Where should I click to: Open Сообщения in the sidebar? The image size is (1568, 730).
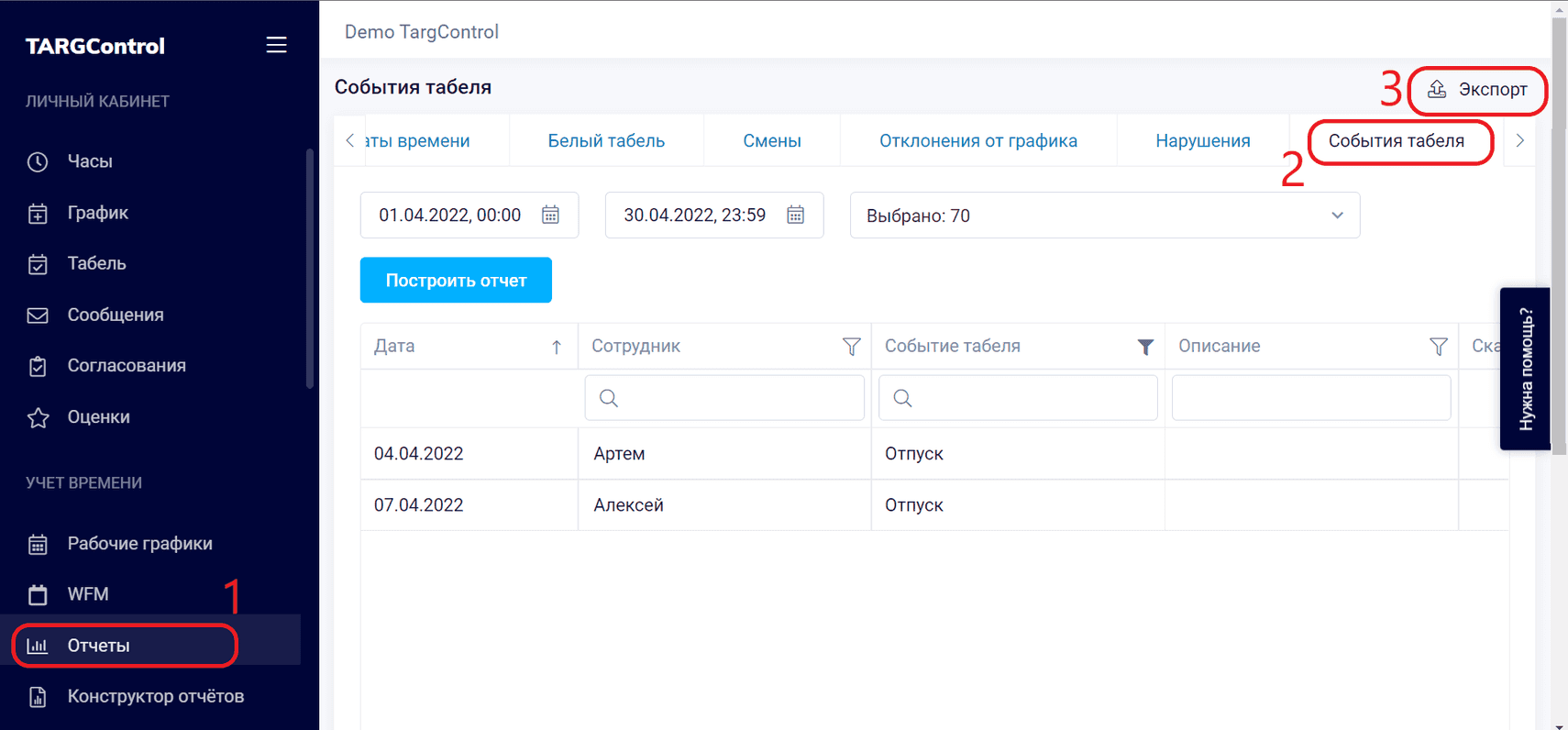pyautogui.click(x=115, y=315)
